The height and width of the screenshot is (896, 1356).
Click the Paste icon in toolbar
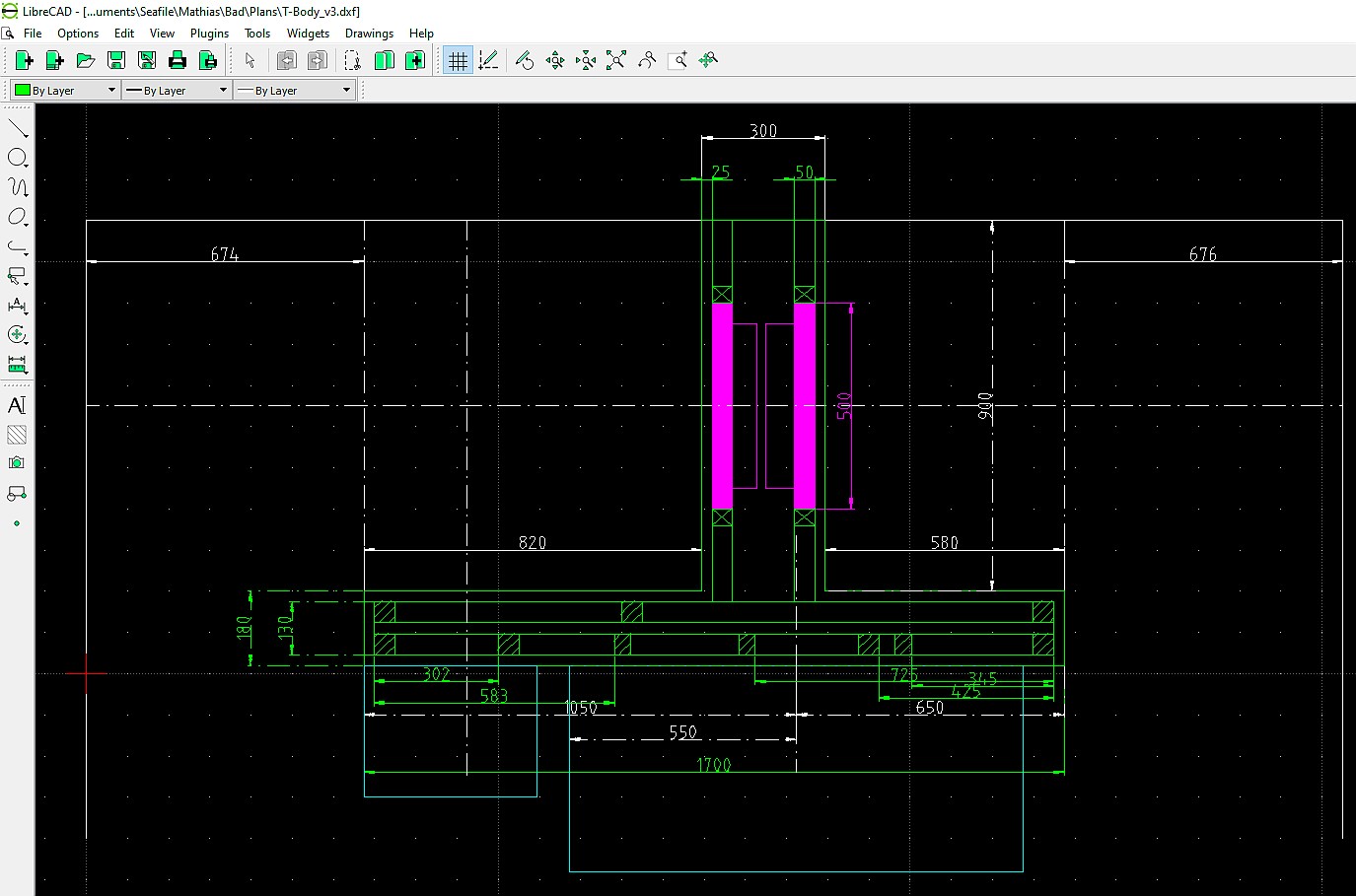(x=414, y=61)
